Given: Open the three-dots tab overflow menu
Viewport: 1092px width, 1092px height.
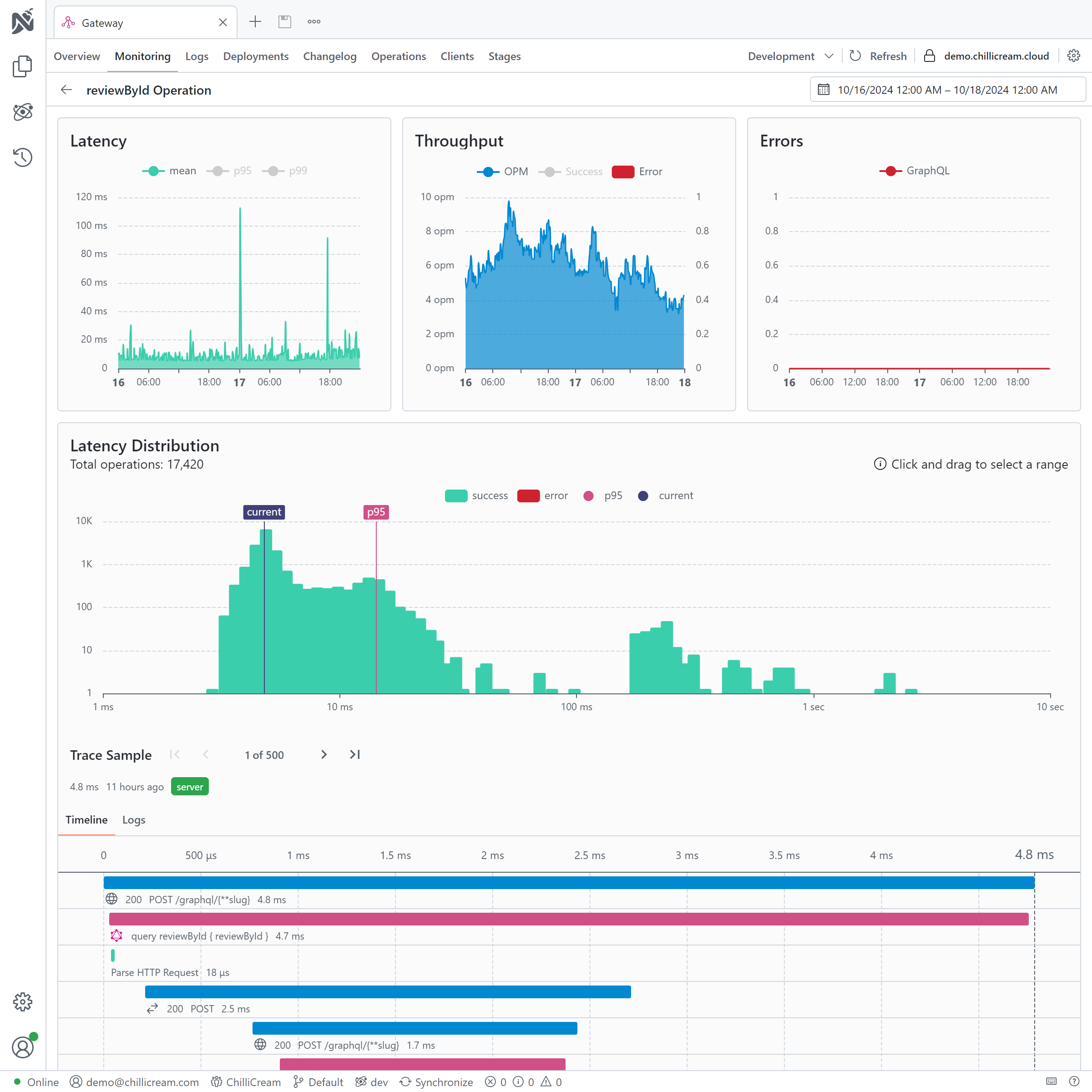Looking at the screenshot, I should (313, 22).
